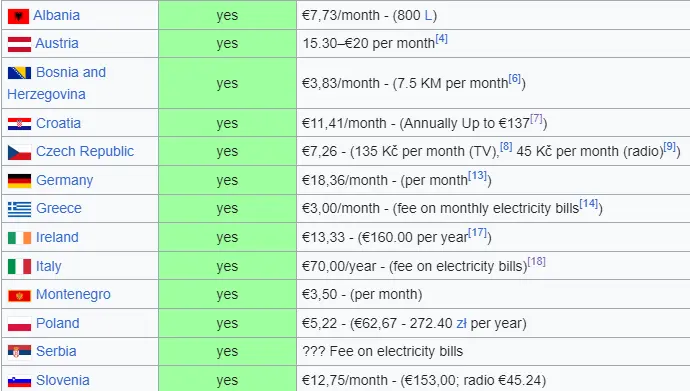Click the Ireland flag icon
Screen dimensions: 690x391
(19, 238)
